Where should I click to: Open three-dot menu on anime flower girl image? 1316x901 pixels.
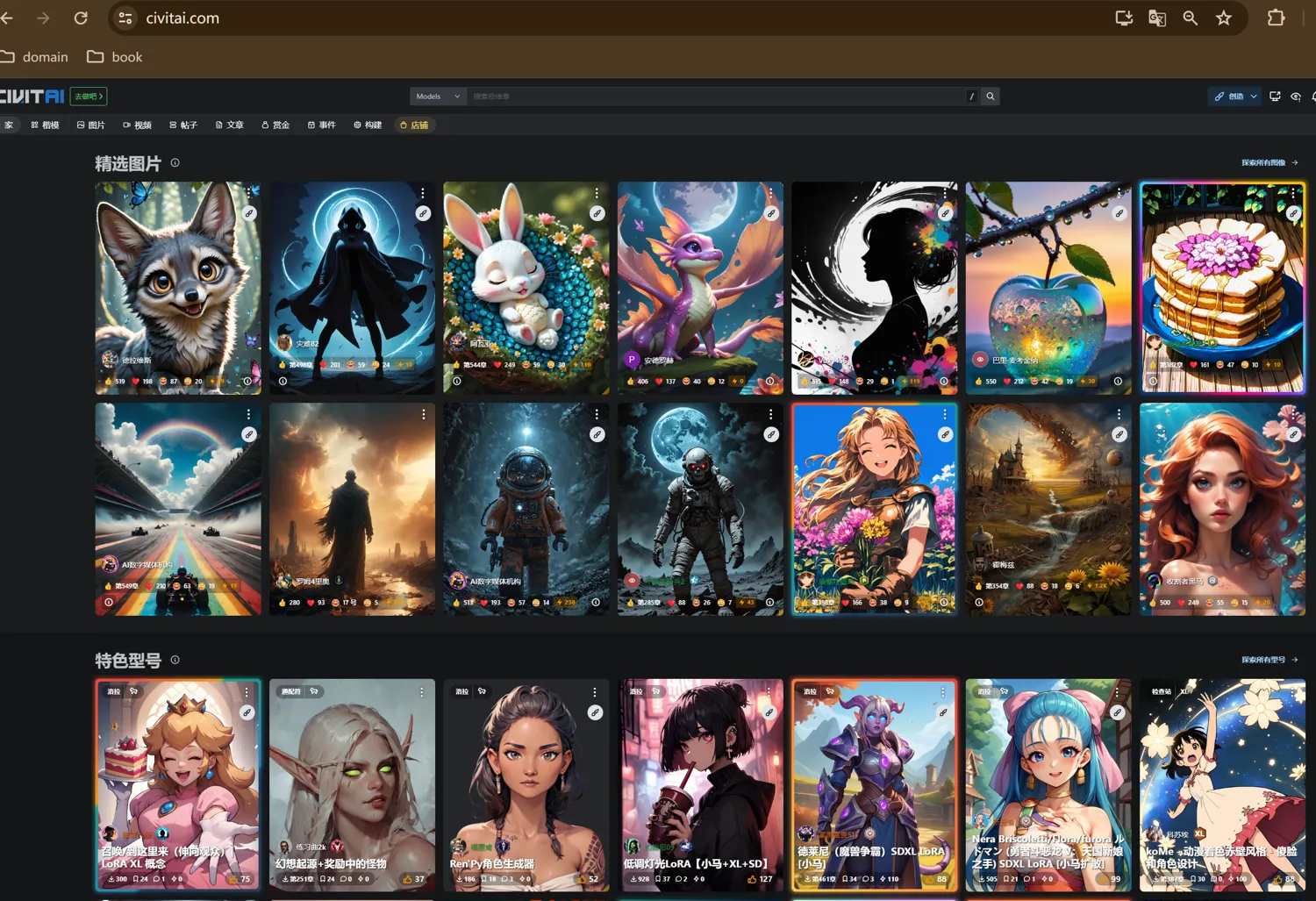pos(945,415)
